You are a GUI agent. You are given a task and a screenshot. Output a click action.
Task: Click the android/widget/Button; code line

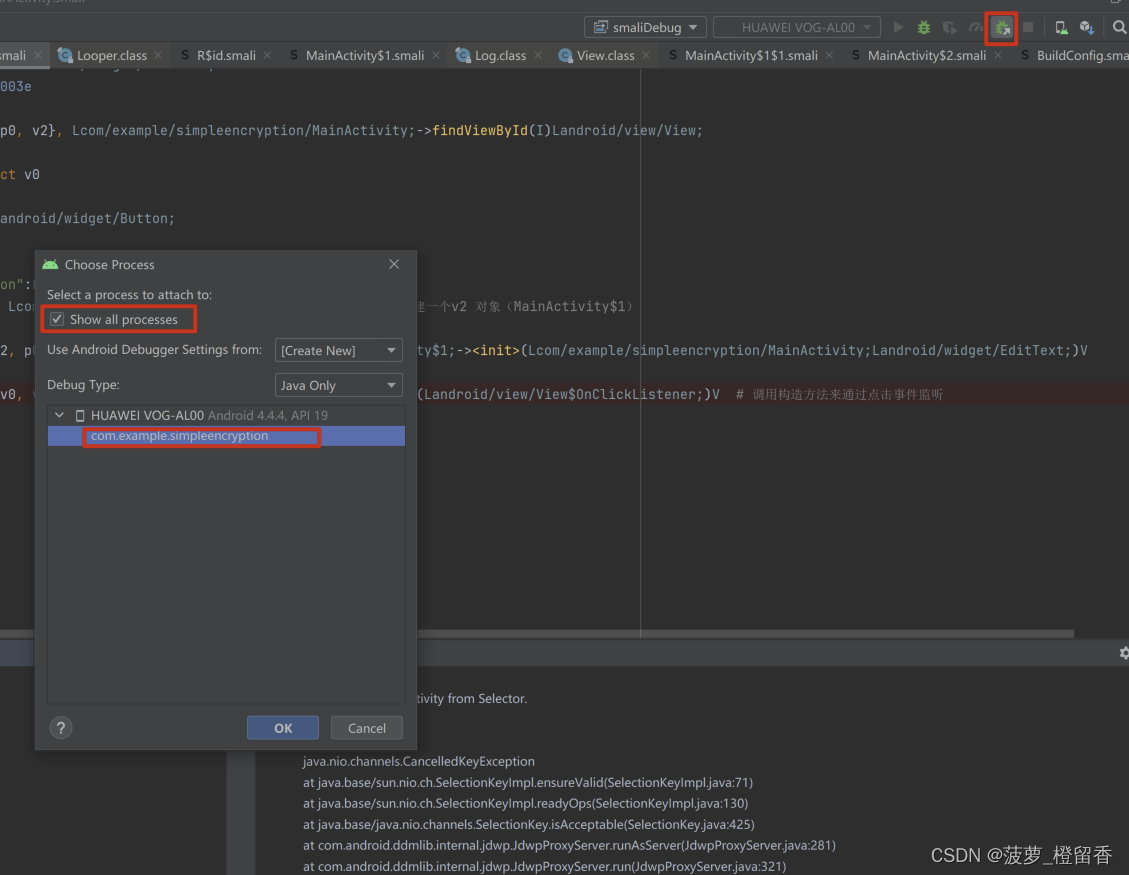87,218
